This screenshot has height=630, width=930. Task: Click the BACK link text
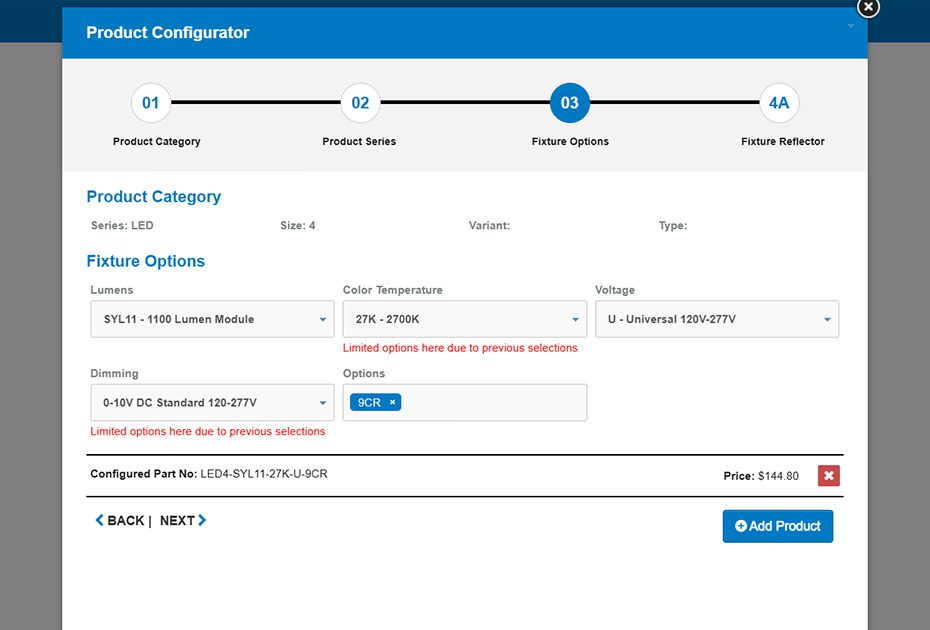[x=126, y=521]
